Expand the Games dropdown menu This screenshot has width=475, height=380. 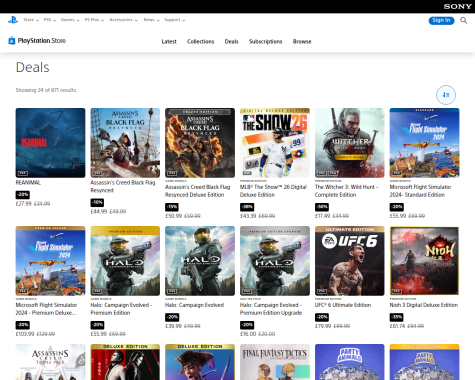click(x=70, y=20)
